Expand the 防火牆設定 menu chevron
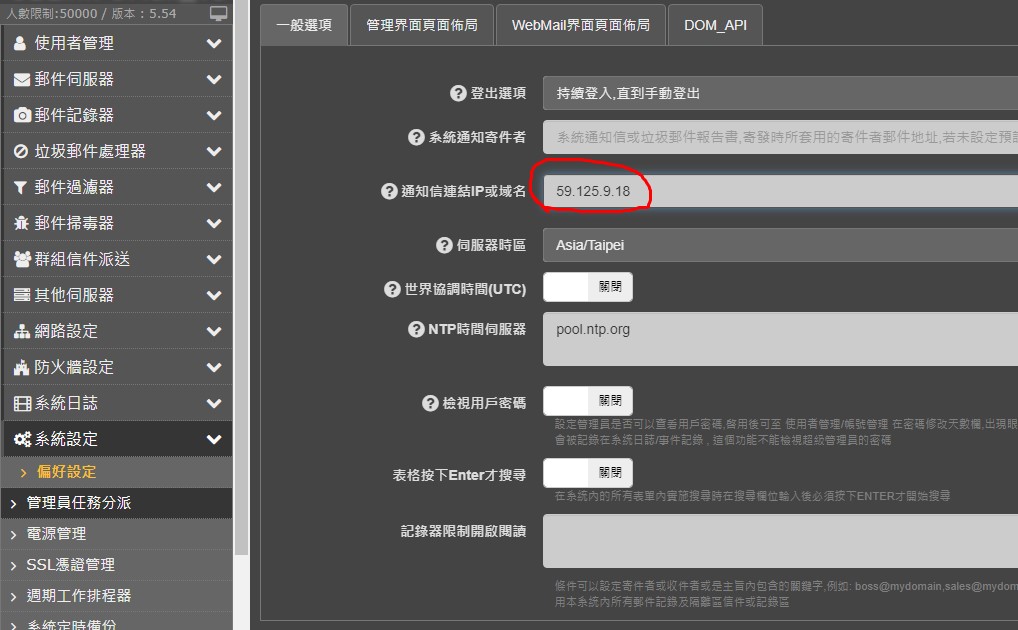 [213, 367]
